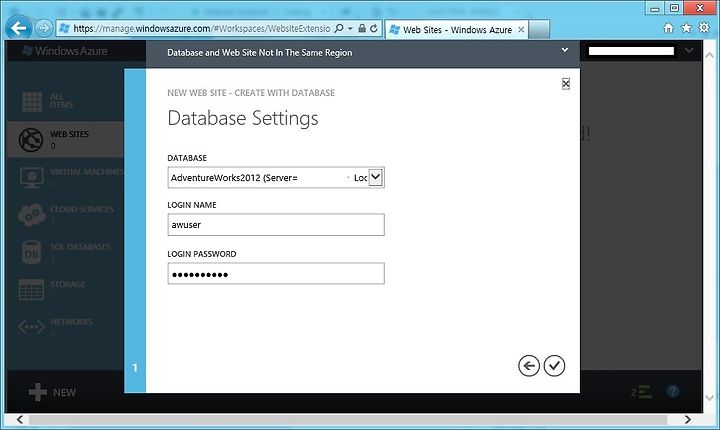The image size is (720, 430).
Task: Open the address bar autocomplete dropdown arrow
Action: coord(350,28)
